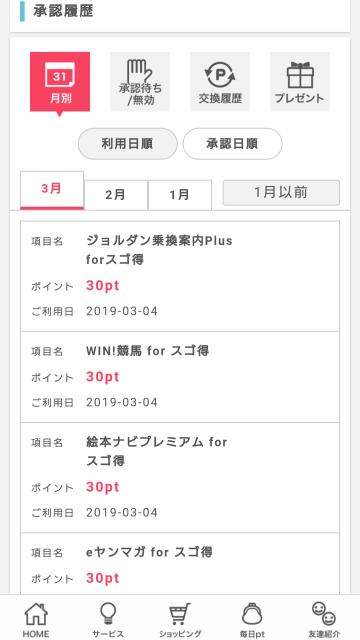Select WIN!競馬 for スゴ得 entry
This screenshot has width=360, height=640.
180,377
